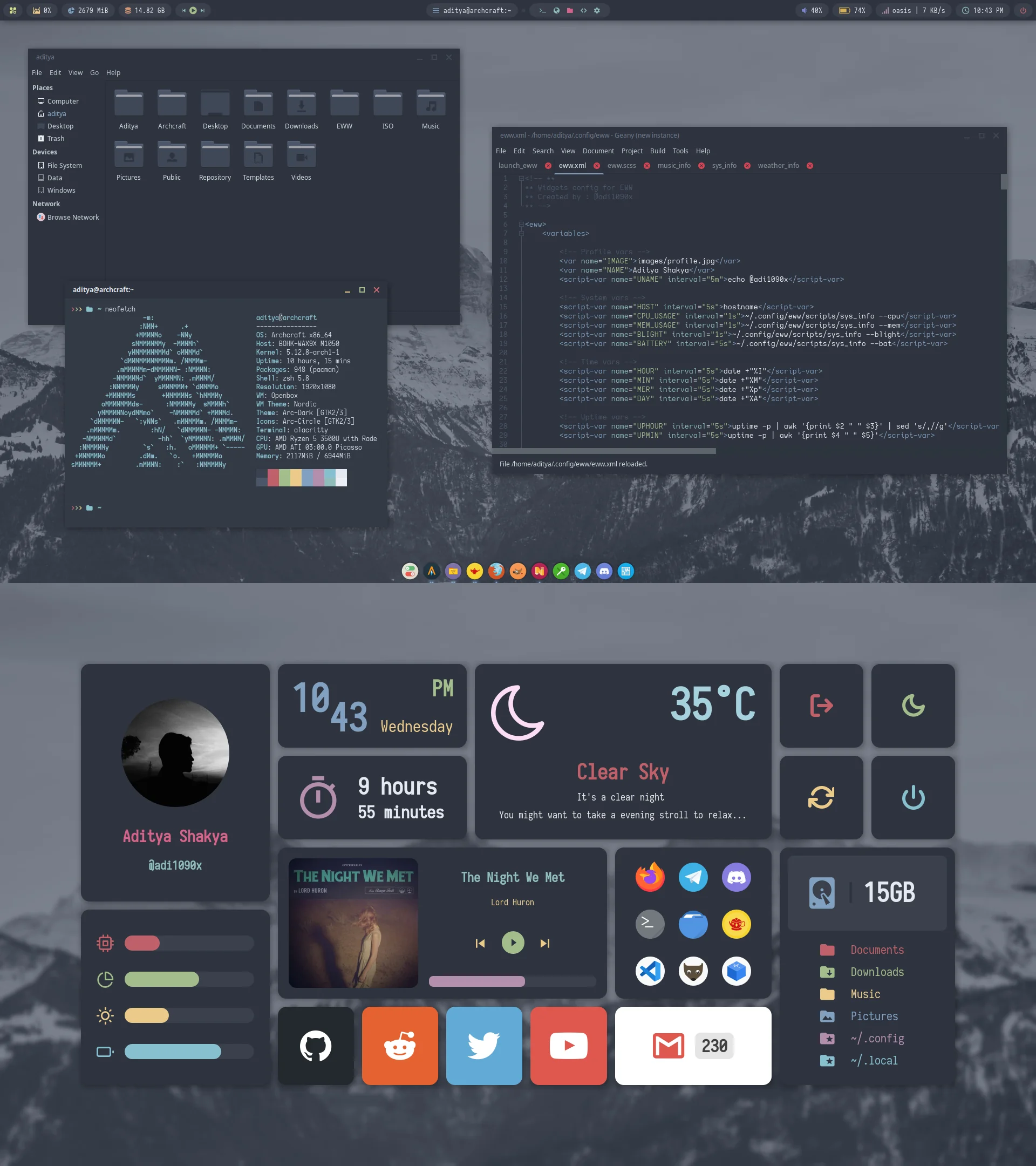Open Telegram via dashboard icon
Screen dimensions: 1036x1166
693,876
